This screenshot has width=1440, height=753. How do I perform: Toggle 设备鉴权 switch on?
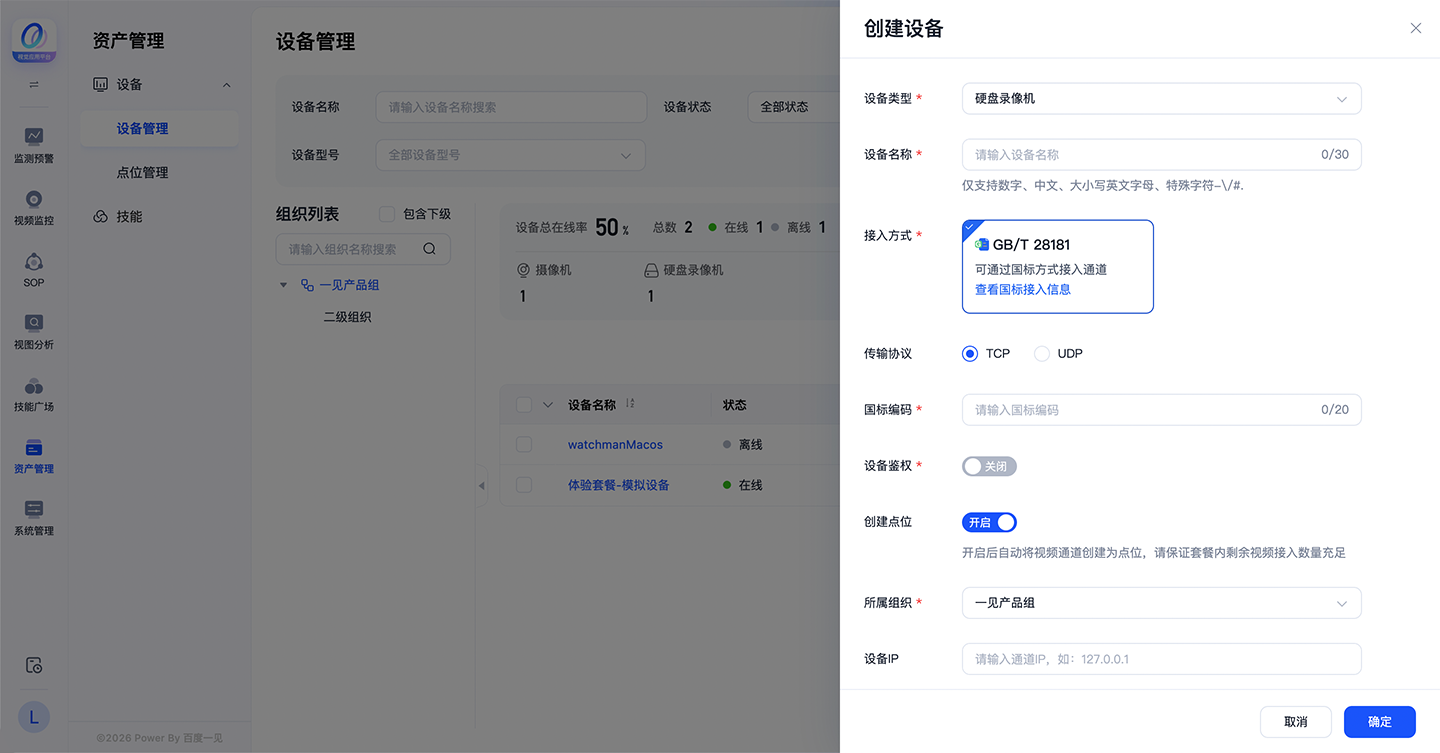tap(989, 466)
